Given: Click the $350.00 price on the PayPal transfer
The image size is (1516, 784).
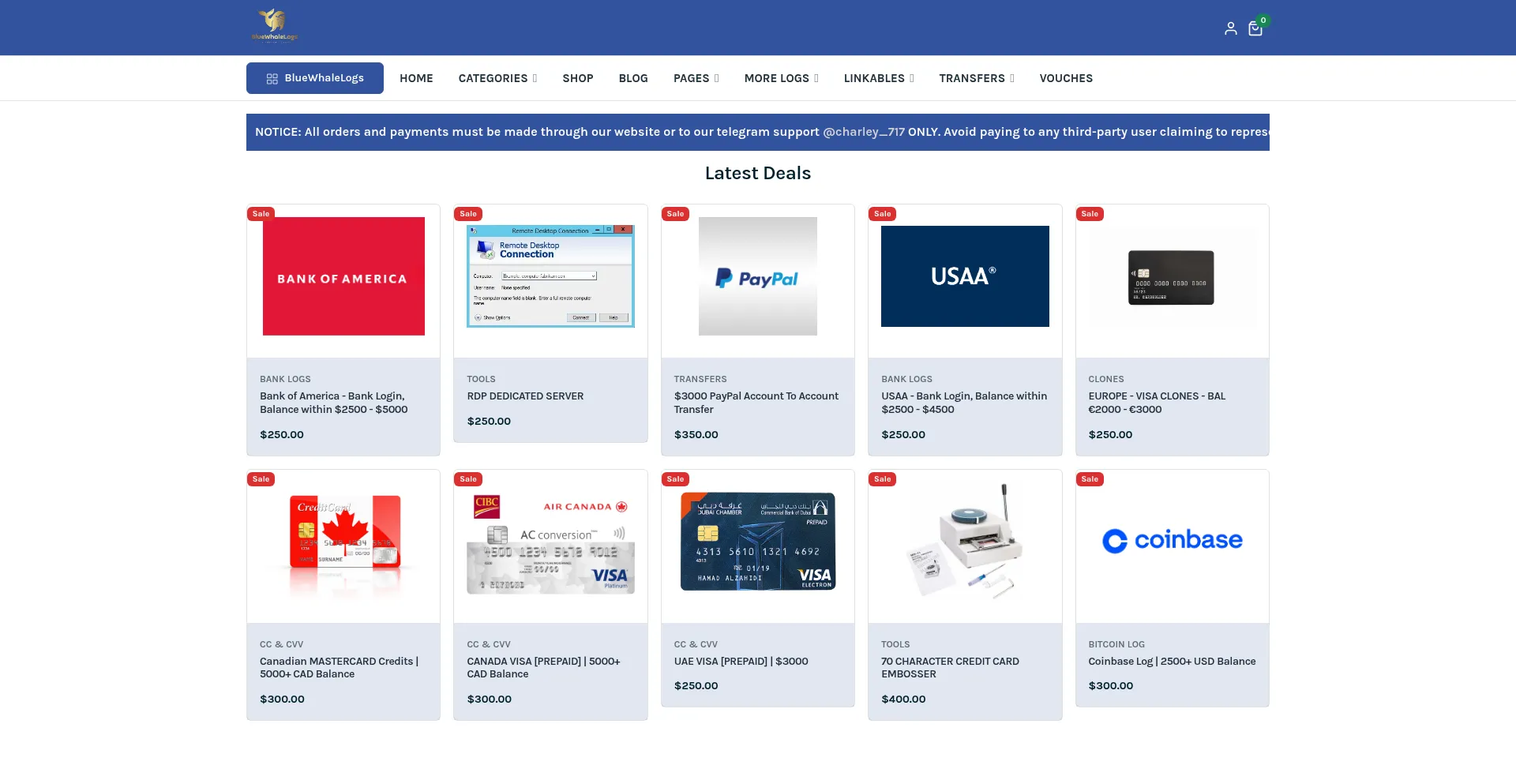Looking at the screenshot, I should point(696,435).
